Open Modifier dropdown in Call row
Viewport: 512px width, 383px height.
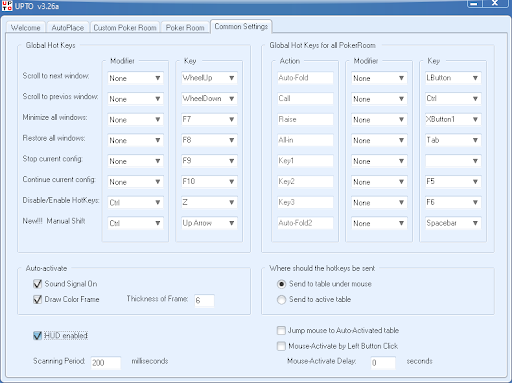pos(379,99)
